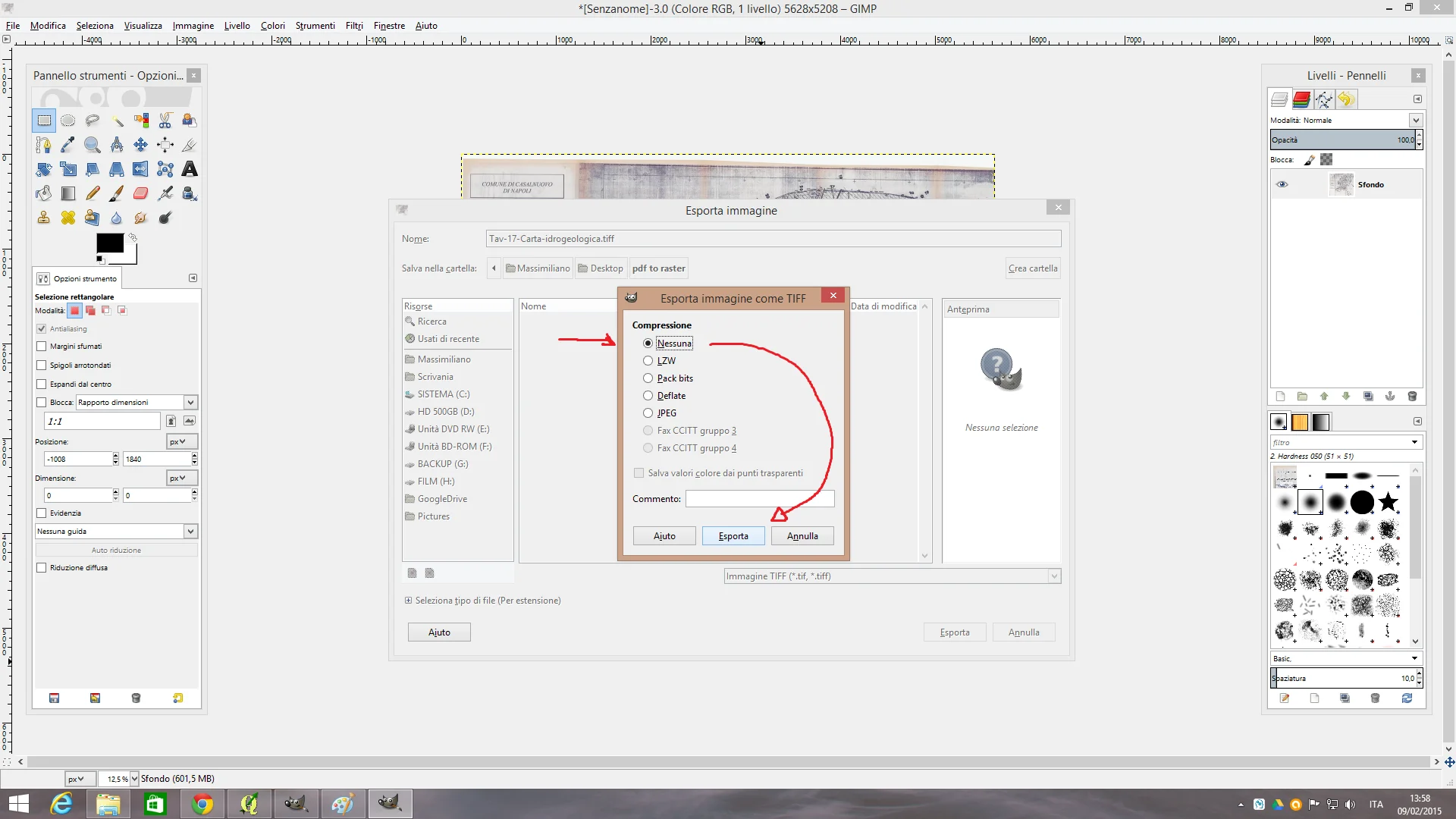
Task: Select the Fuzzy Select magic wand tool
Action: (117, 121)
